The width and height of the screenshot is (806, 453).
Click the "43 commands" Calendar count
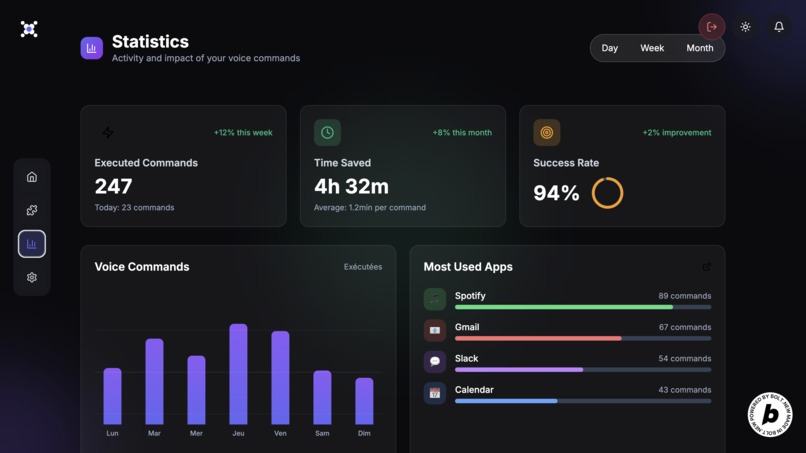[685, 390]
